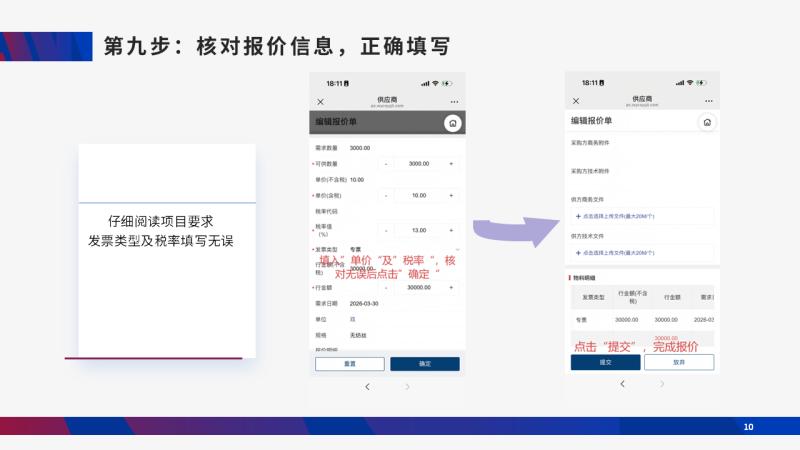Decrease 可供数量 with the minus button
Screen dimensions: 800x450
pos(386,164)
